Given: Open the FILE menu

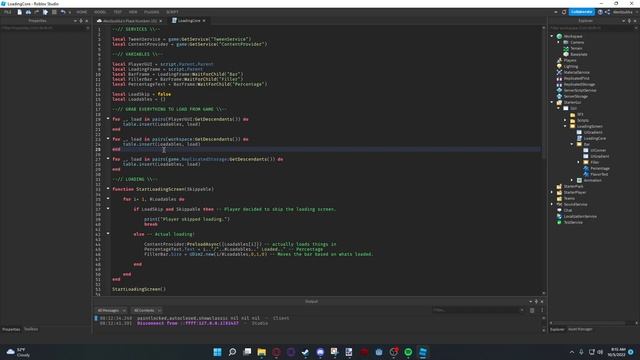Looking at the screenshot, I should click(8, 12).
